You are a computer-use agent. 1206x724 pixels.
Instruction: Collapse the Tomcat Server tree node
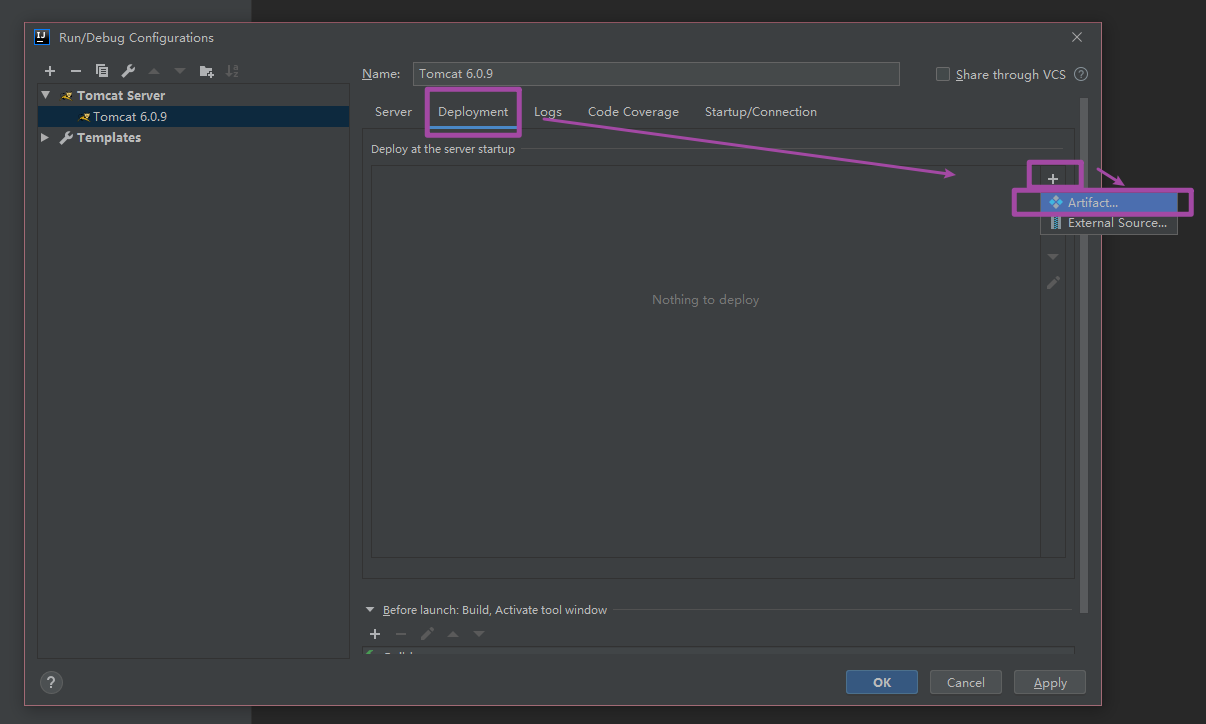coord(45,95)
